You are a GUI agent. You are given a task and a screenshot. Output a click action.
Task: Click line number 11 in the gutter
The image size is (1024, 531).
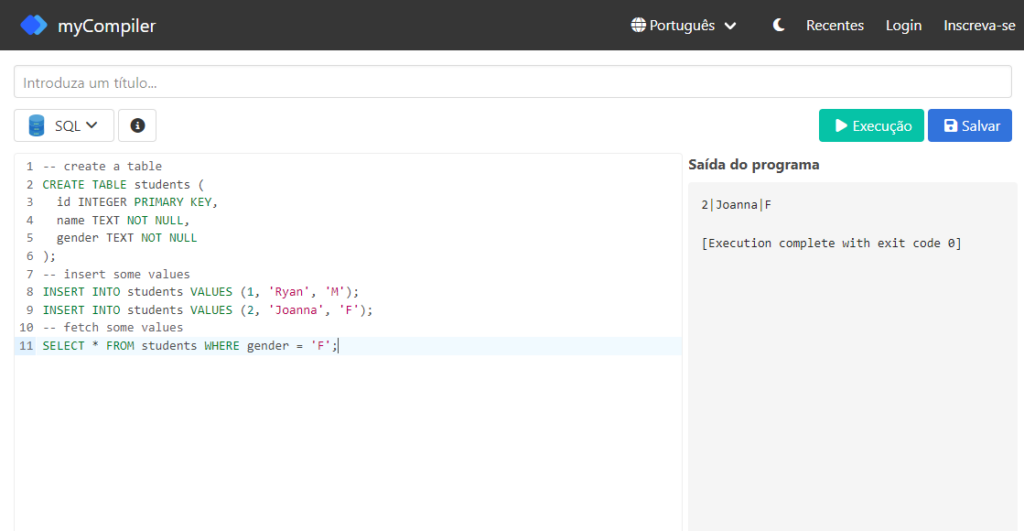pyautogui.click(x=26, y=346)
